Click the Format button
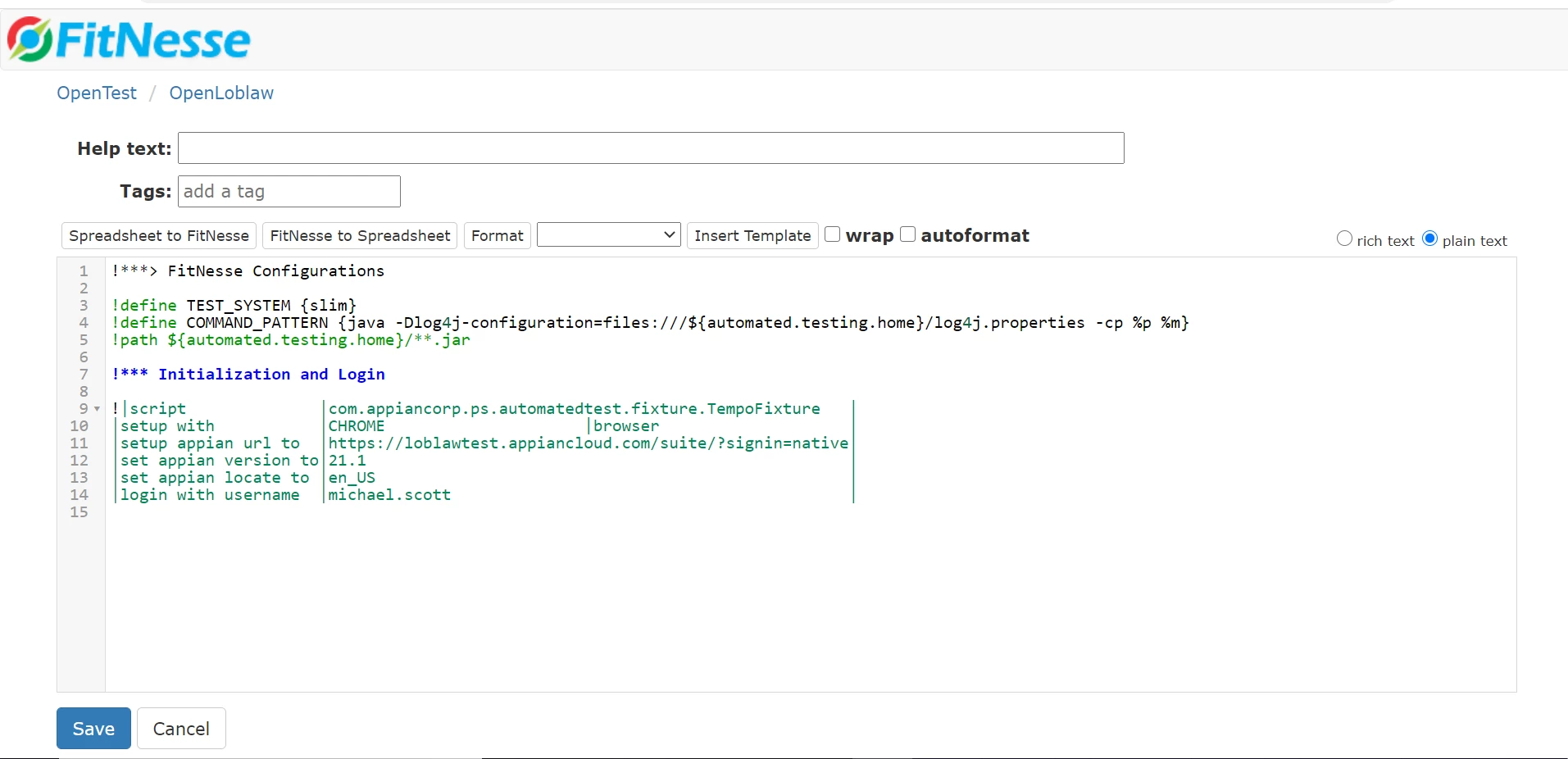The image size is (1568, 759). (x=497, y=236)
